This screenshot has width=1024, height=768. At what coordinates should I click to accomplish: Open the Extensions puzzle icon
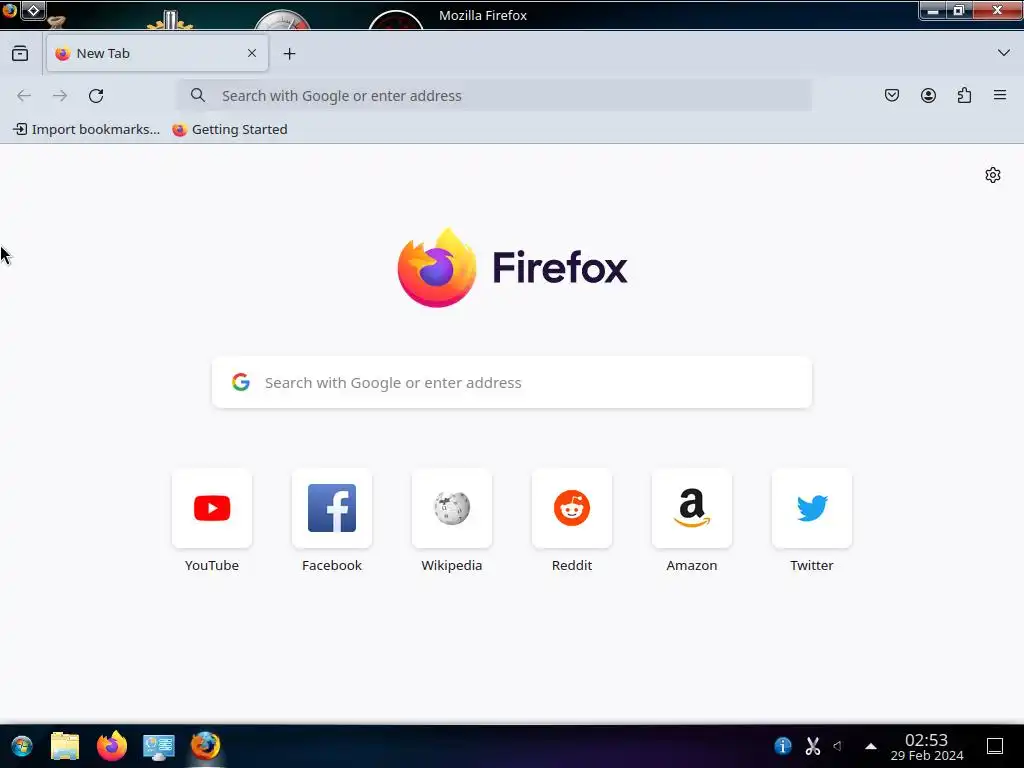[x=964, y=96]
